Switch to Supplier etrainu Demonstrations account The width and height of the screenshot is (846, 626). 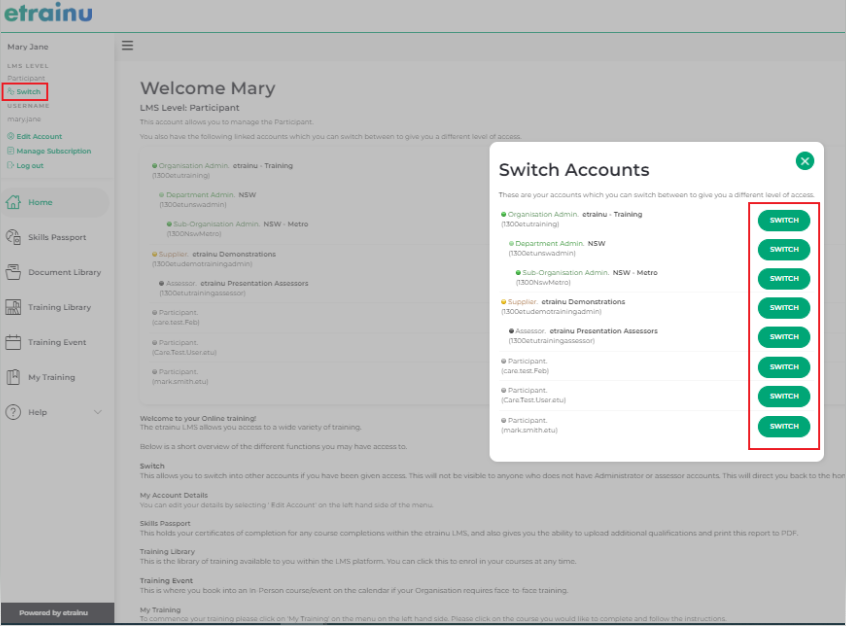coord(783,308)
